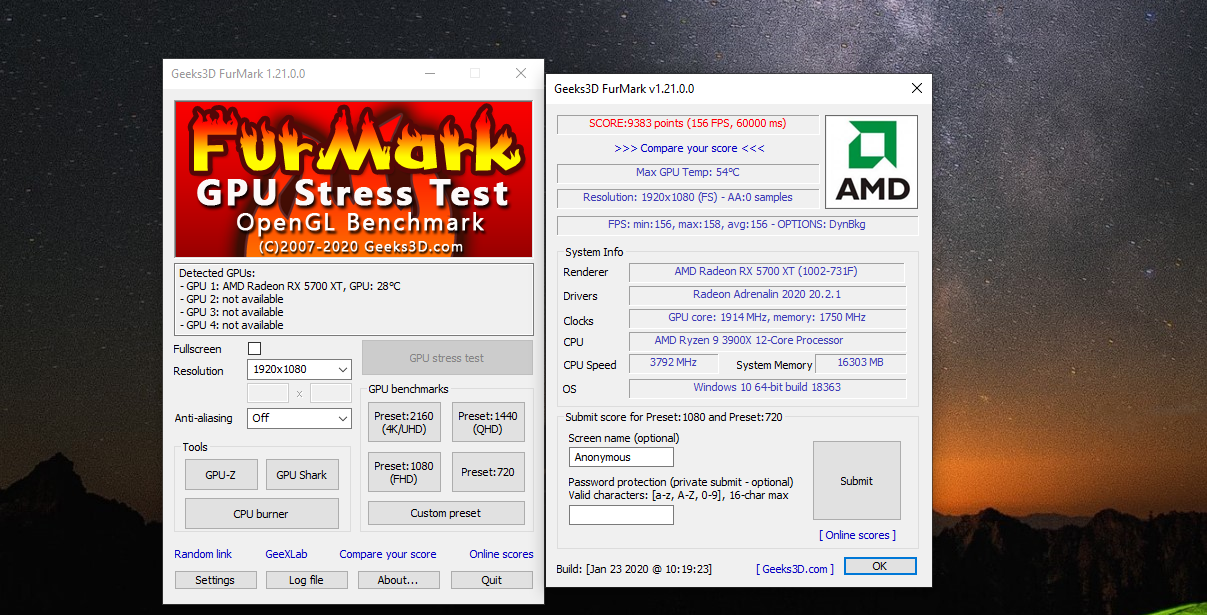The width and height of the screenshot is (1207, 615).
Task: Click the 16303 MB System Memory value
Action: (861, 363)
